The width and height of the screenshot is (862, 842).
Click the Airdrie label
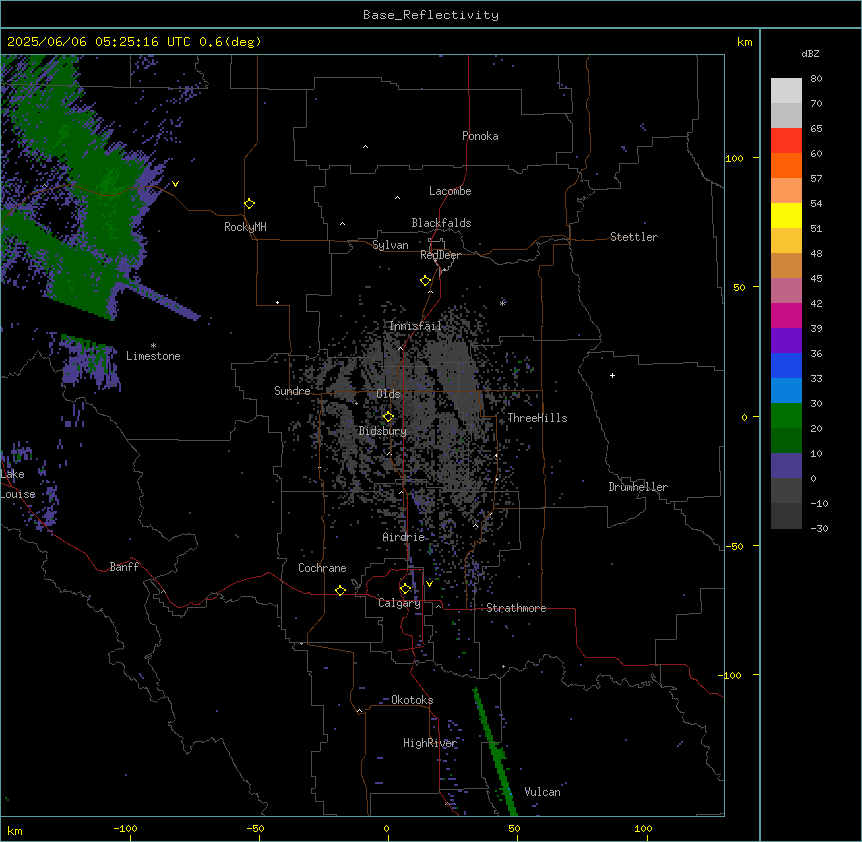click(x=404, y=537)
